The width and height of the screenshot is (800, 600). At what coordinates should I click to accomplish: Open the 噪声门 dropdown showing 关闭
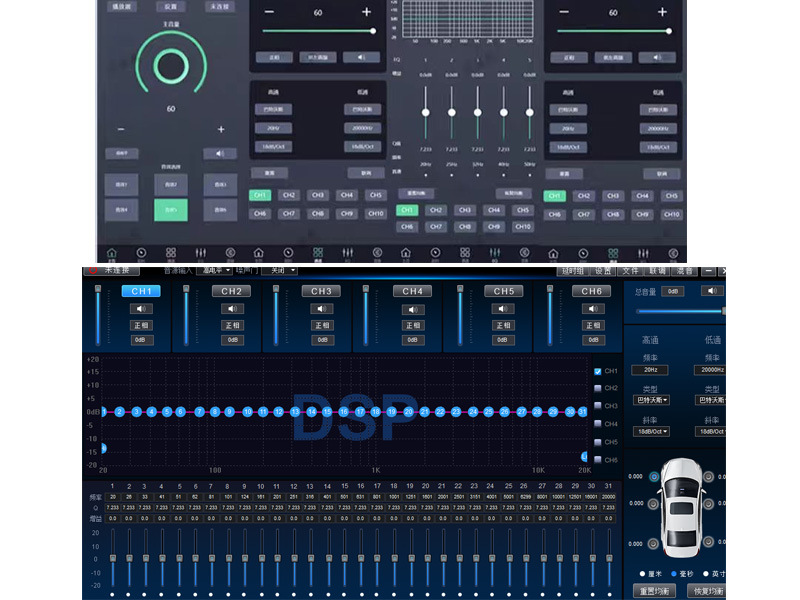pos(279,270)
